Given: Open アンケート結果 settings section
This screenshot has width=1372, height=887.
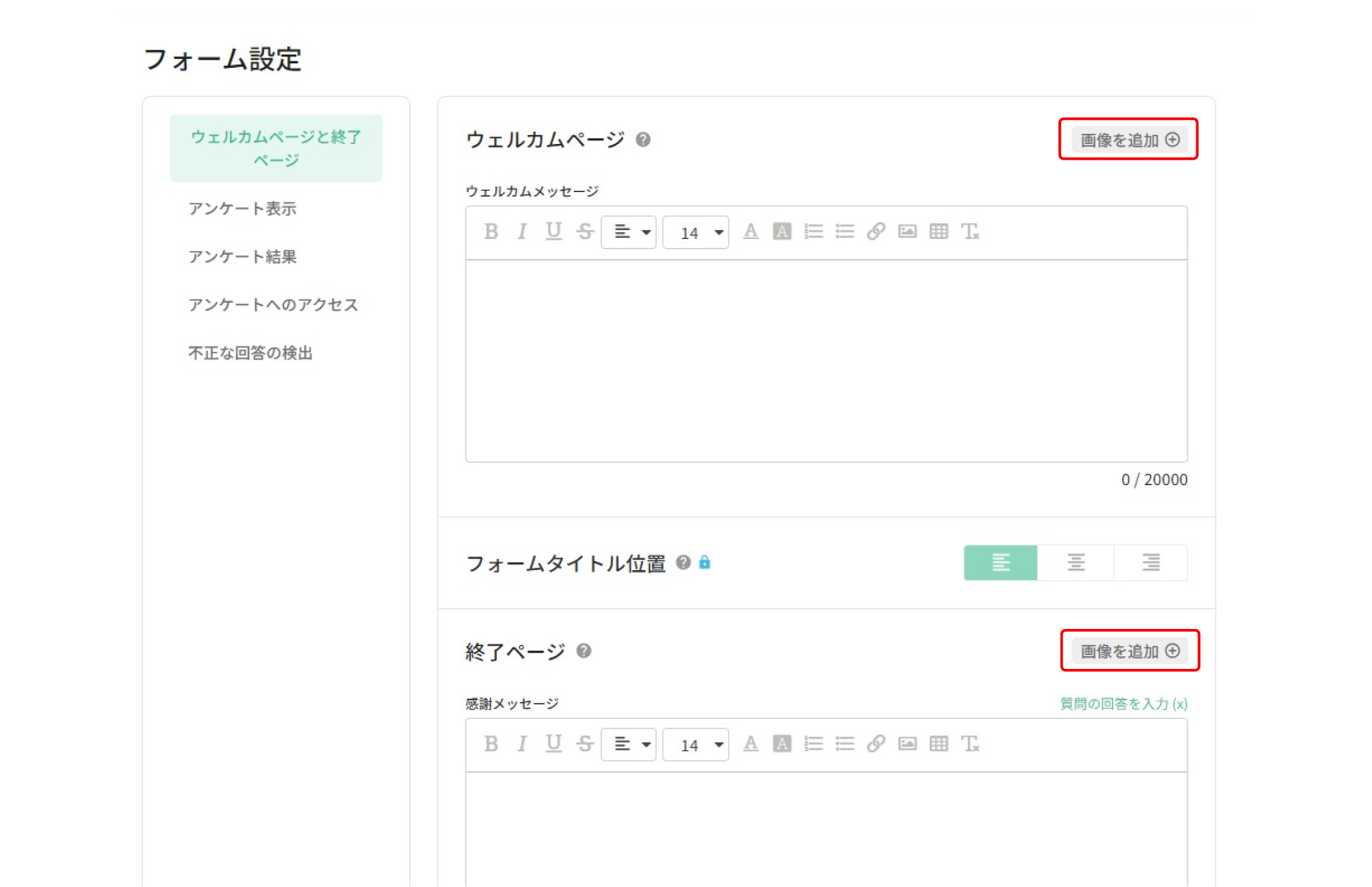Looking at the screenshot, I should 242,257.
